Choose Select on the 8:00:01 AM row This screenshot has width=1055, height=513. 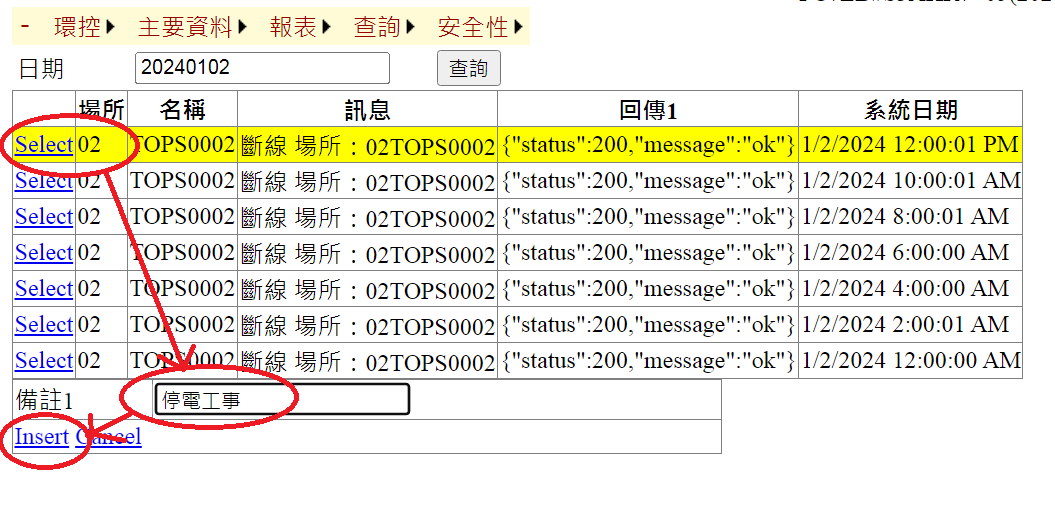44,217
